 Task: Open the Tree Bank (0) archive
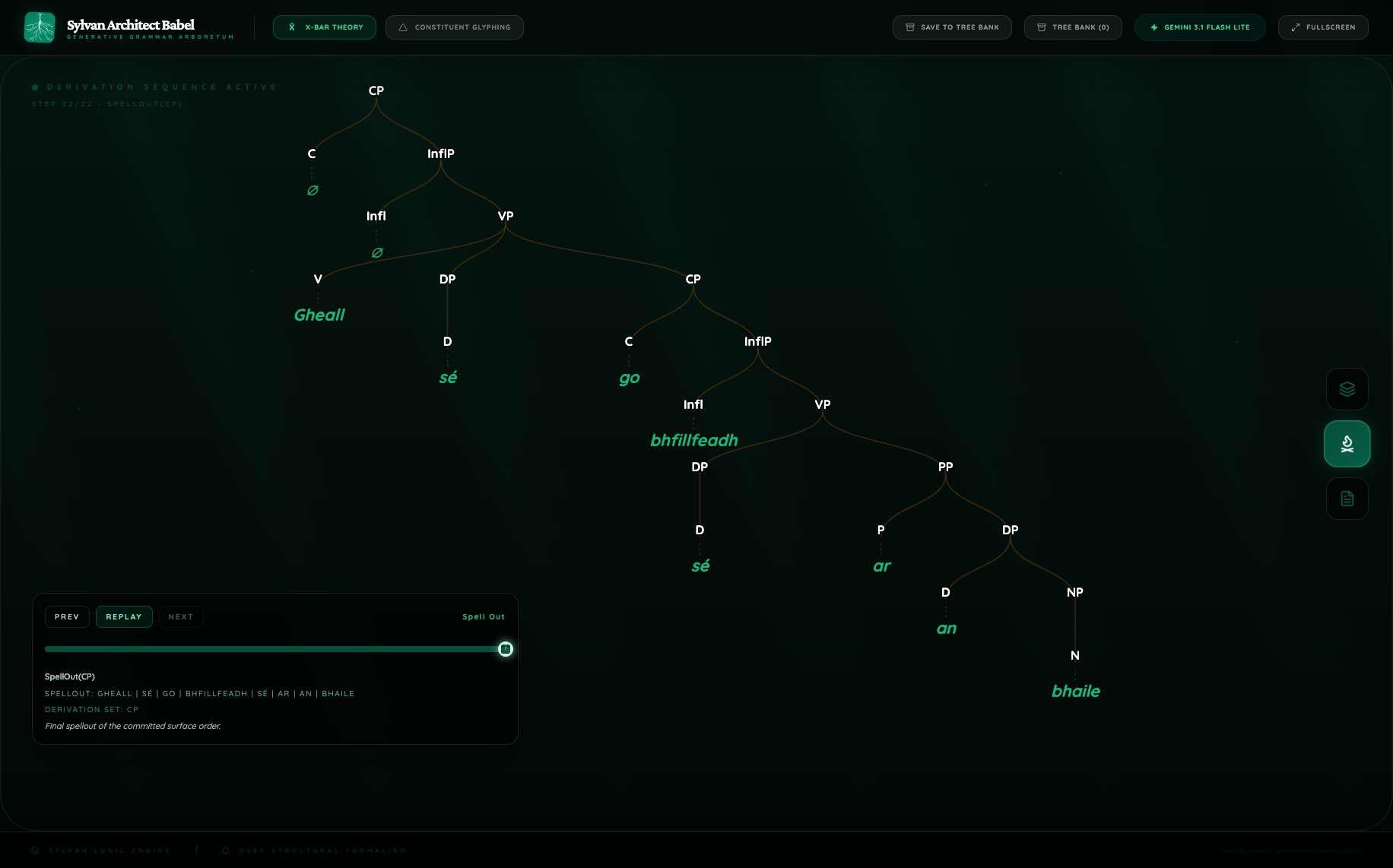tap(1072, 27)
